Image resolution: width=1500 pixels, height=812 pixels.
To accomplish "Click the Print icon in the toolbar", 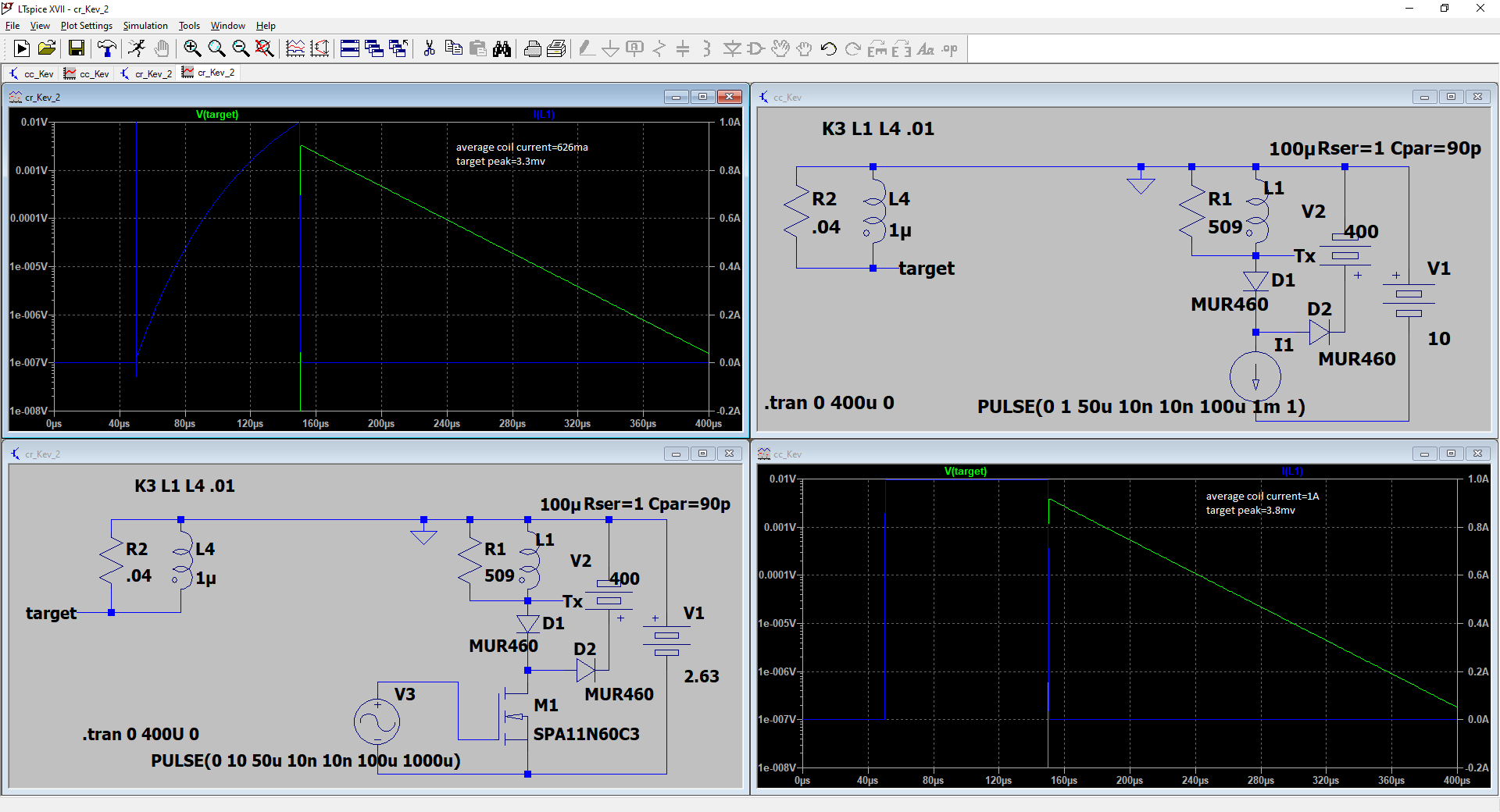I will click(532, 49).
